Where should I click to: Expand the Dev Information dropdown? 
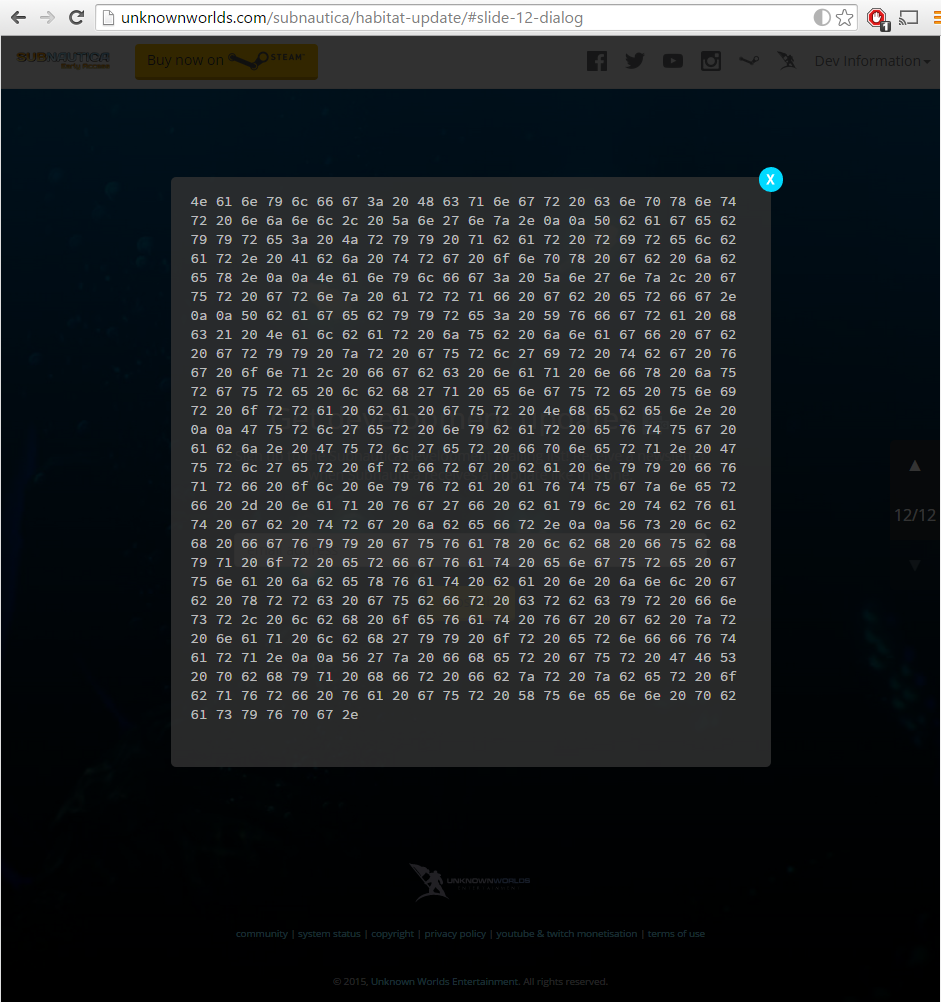point(871,61)
